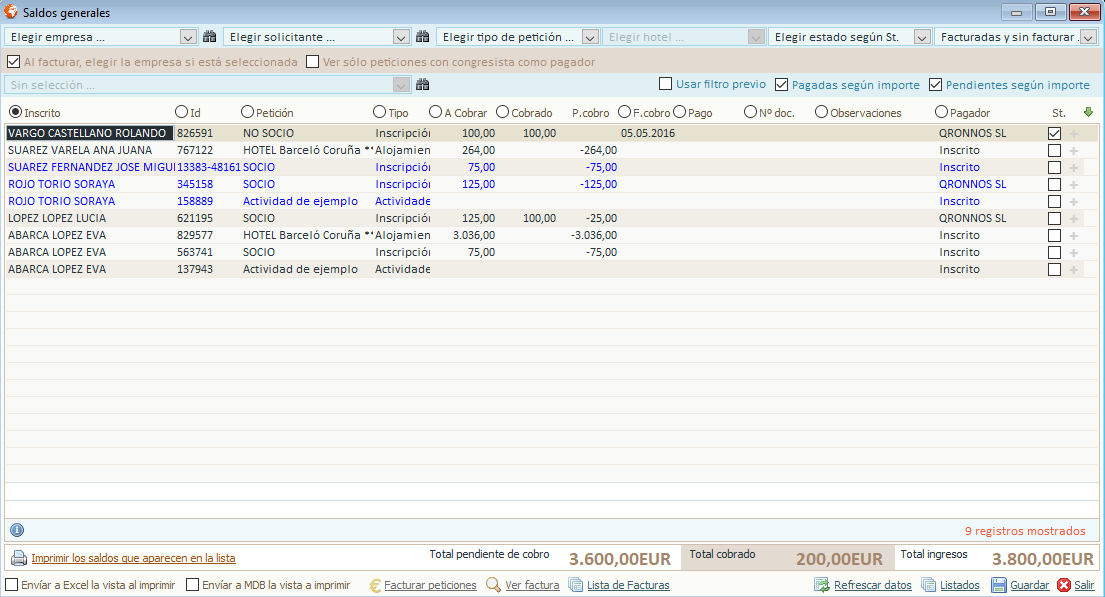Open the Elegir hotel dropdown
Viewport: 1105px width, 597px height.
pos(756,37)
